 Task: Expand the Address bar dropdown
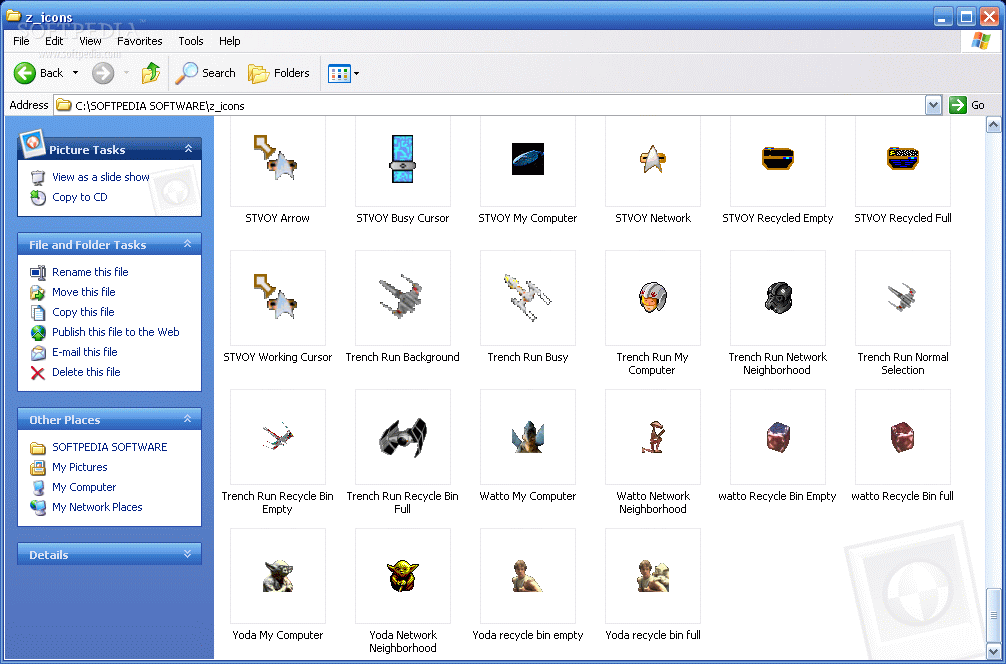tap(933, 105)
